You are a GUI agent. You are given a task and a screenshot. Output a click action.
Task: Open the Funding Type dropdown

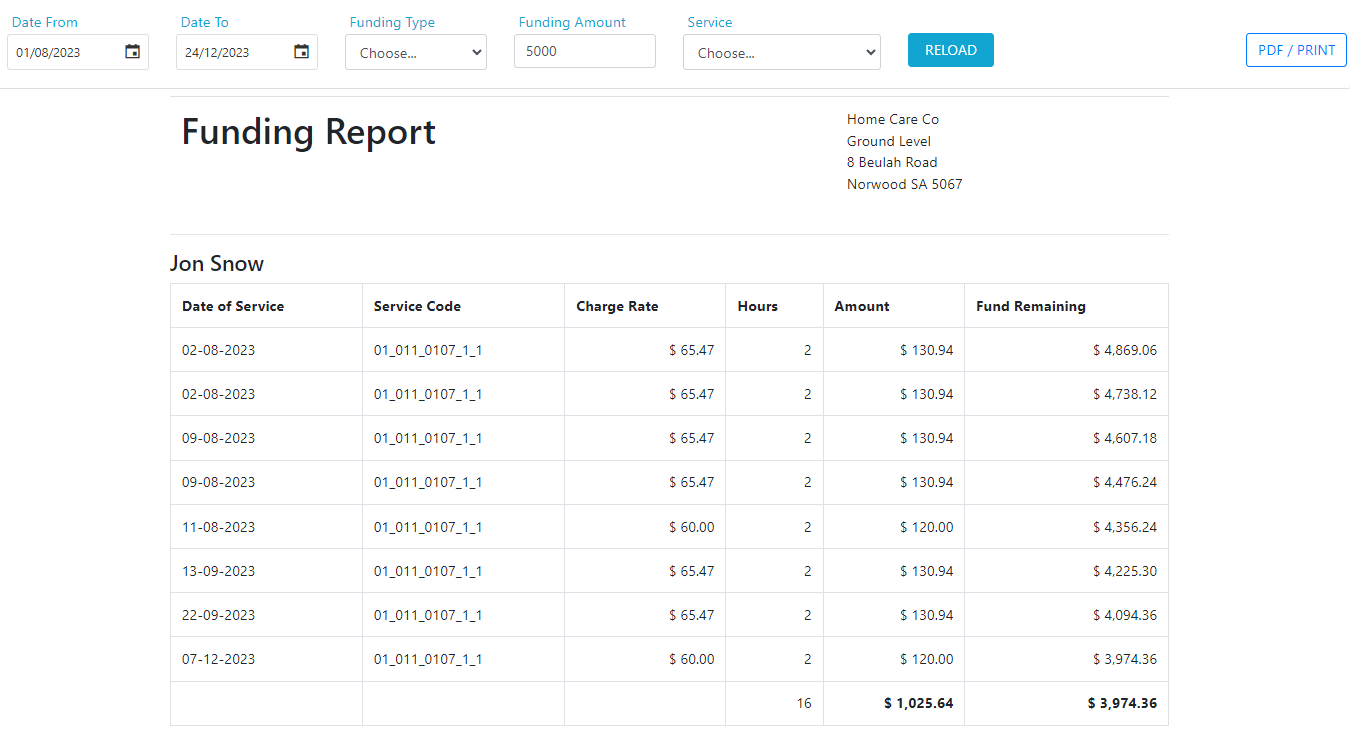[x=416, y=52]
